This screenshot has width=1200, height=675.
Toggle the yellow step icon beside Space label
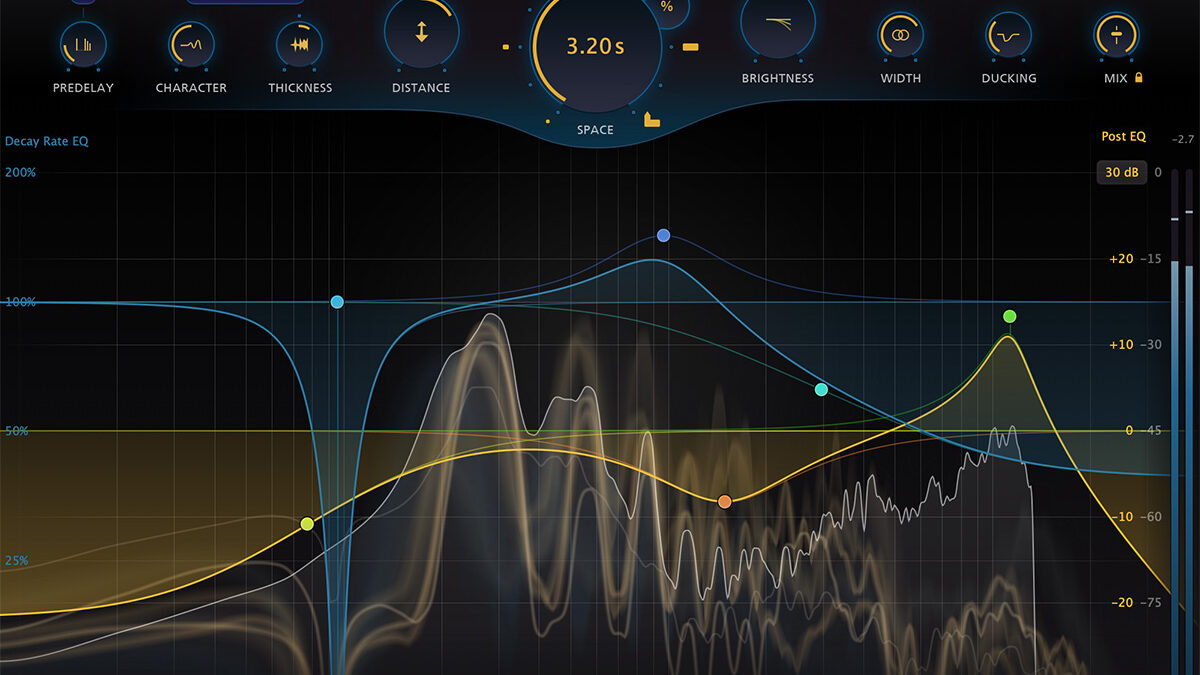[x=652, y=120]
